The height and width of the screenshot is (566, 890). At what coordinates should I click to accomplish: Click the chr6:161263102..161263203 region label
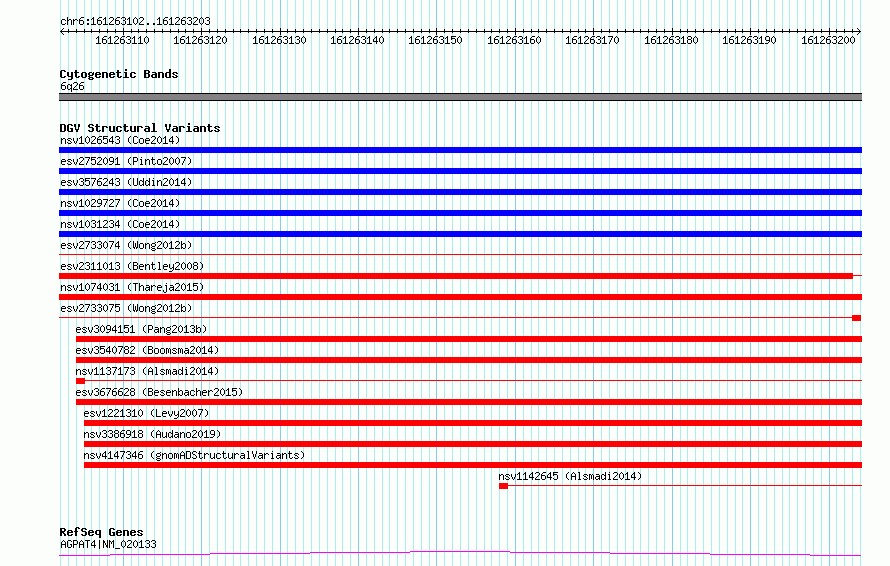tap(135, 21)
